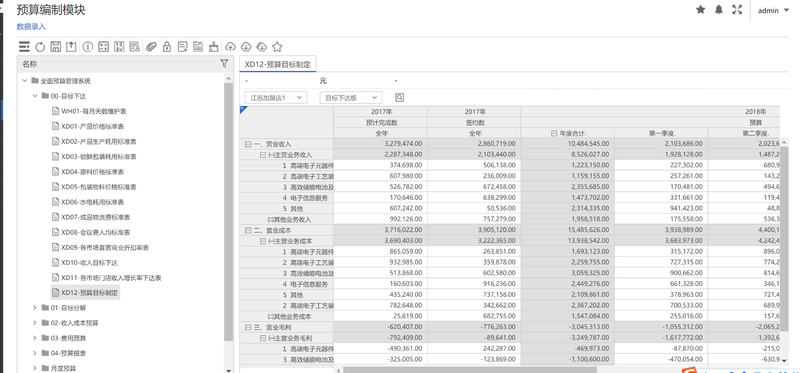Expand the 02-收入成本预算 folder

coord(35,323)
